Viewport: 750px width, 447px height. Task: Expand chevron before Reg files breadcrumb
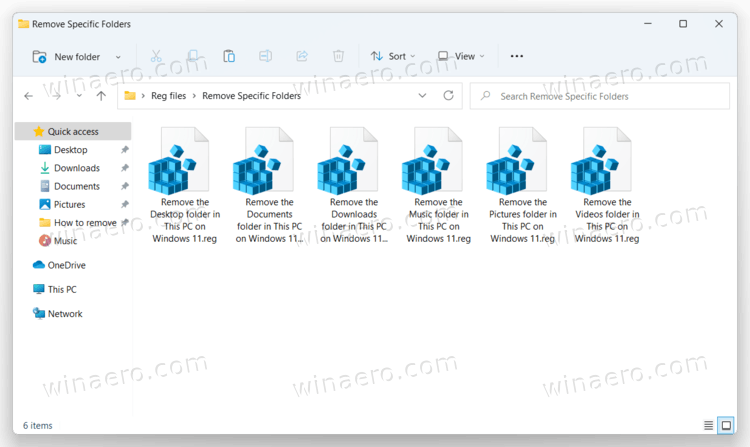click(x=143, y=96)
